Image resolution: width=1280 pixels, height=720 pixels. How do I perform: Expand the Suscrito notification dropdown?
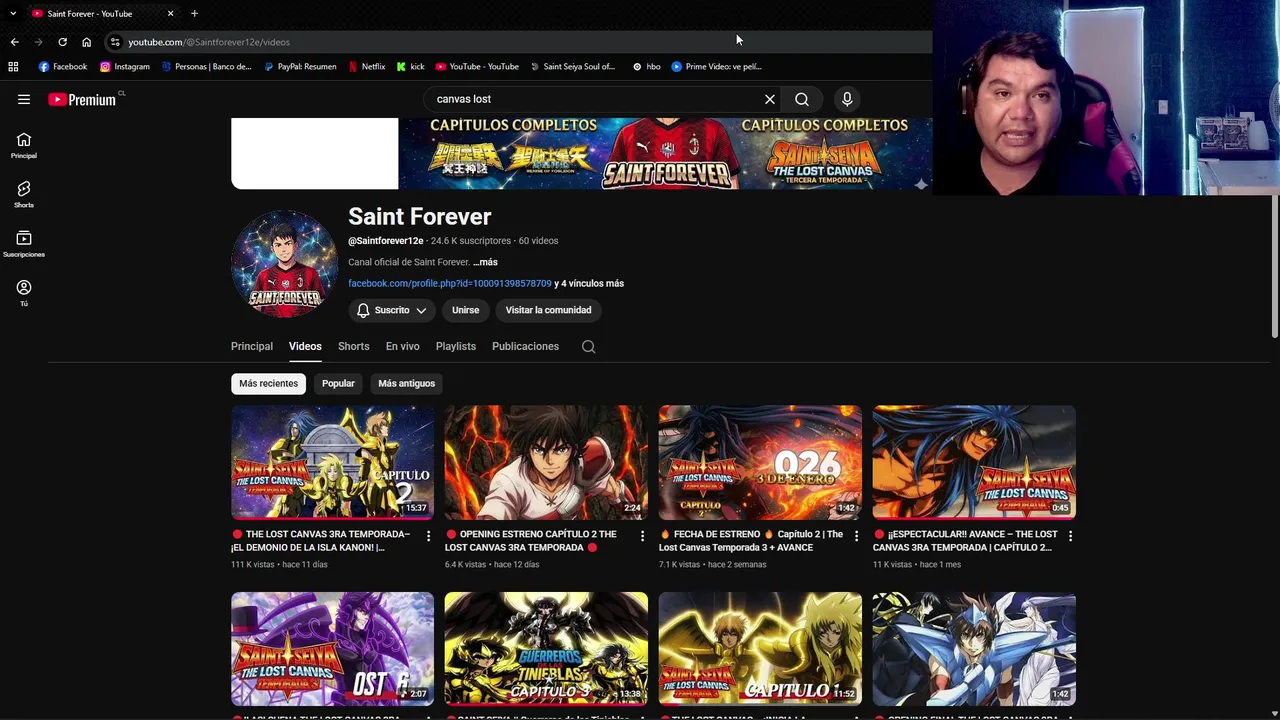(x=392, y=310)
